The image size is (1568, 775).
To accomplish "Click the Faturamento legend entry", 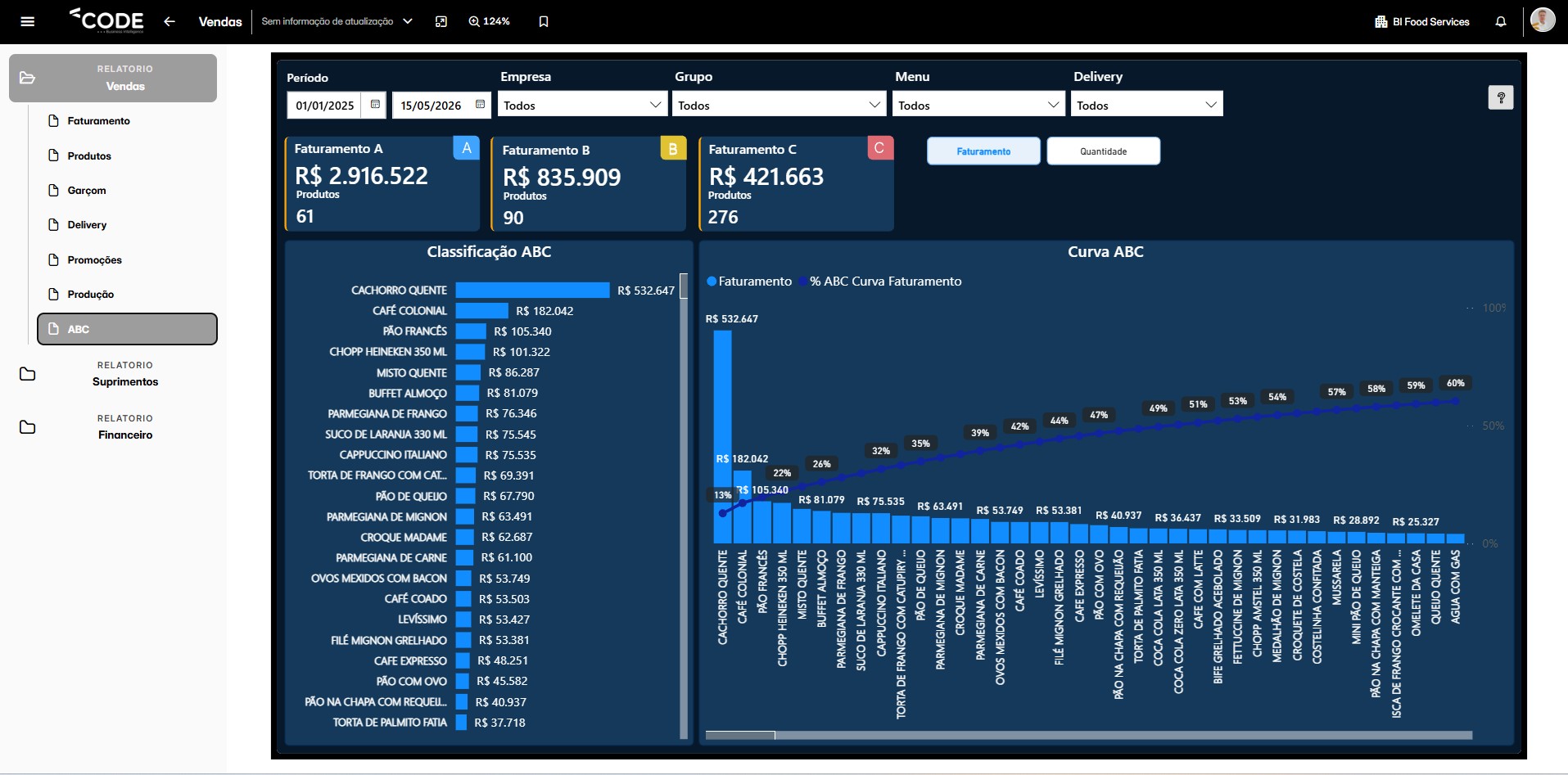I will 749,282.
